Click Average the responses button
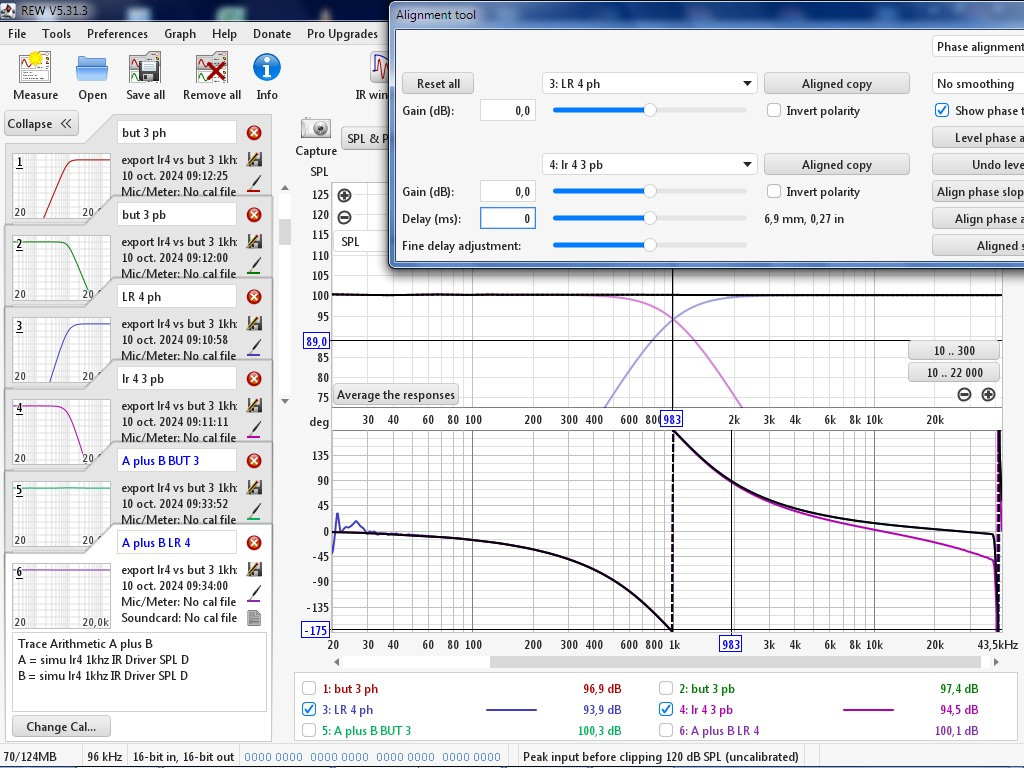This screenshot has width=1024, height=768. tap(396, 395)
